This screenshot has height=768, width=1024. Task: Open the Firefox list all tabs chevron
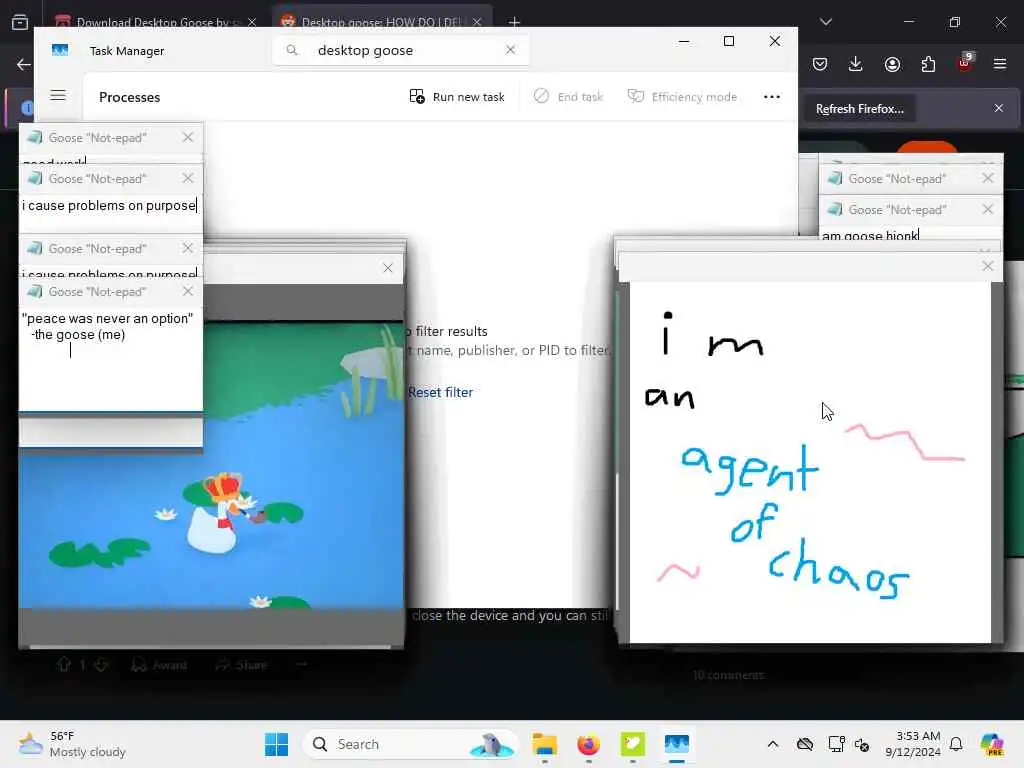point(826,22)
